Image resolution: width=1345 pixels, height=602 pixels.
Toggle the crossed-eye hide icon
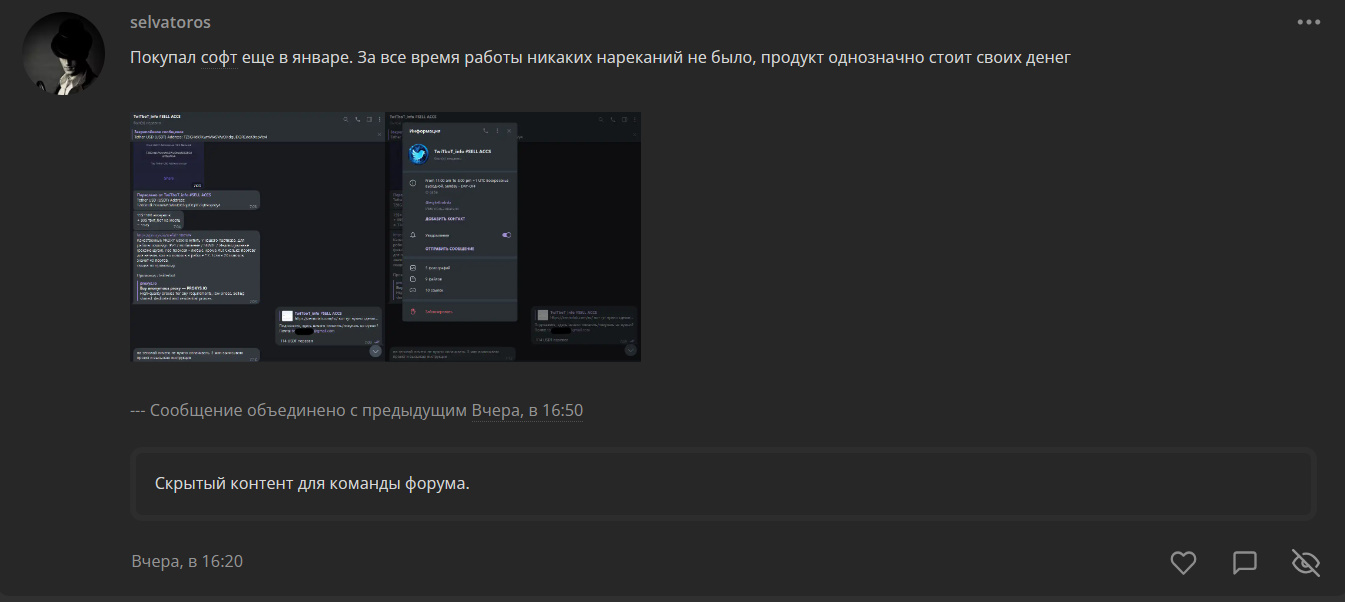(1306, 563)
